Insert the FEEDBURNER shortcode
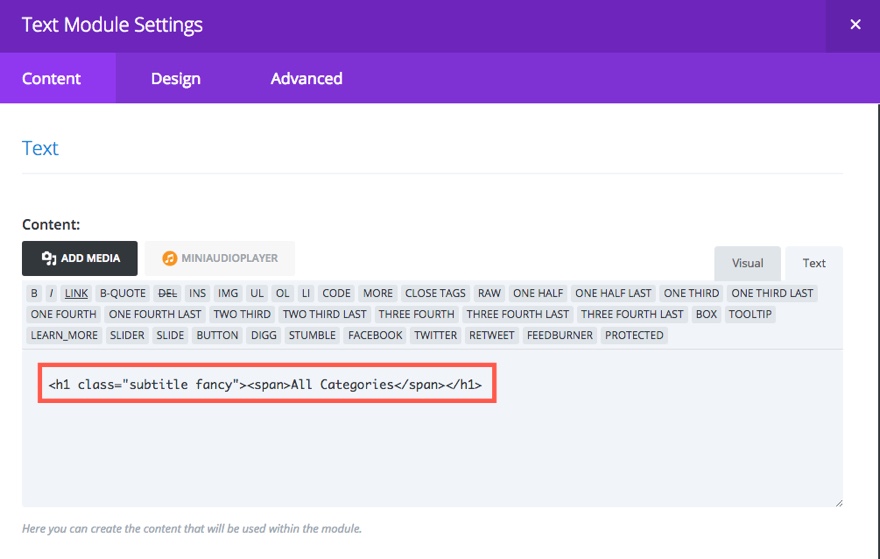This screenshot has width=880, height=559. pos(561,335)
